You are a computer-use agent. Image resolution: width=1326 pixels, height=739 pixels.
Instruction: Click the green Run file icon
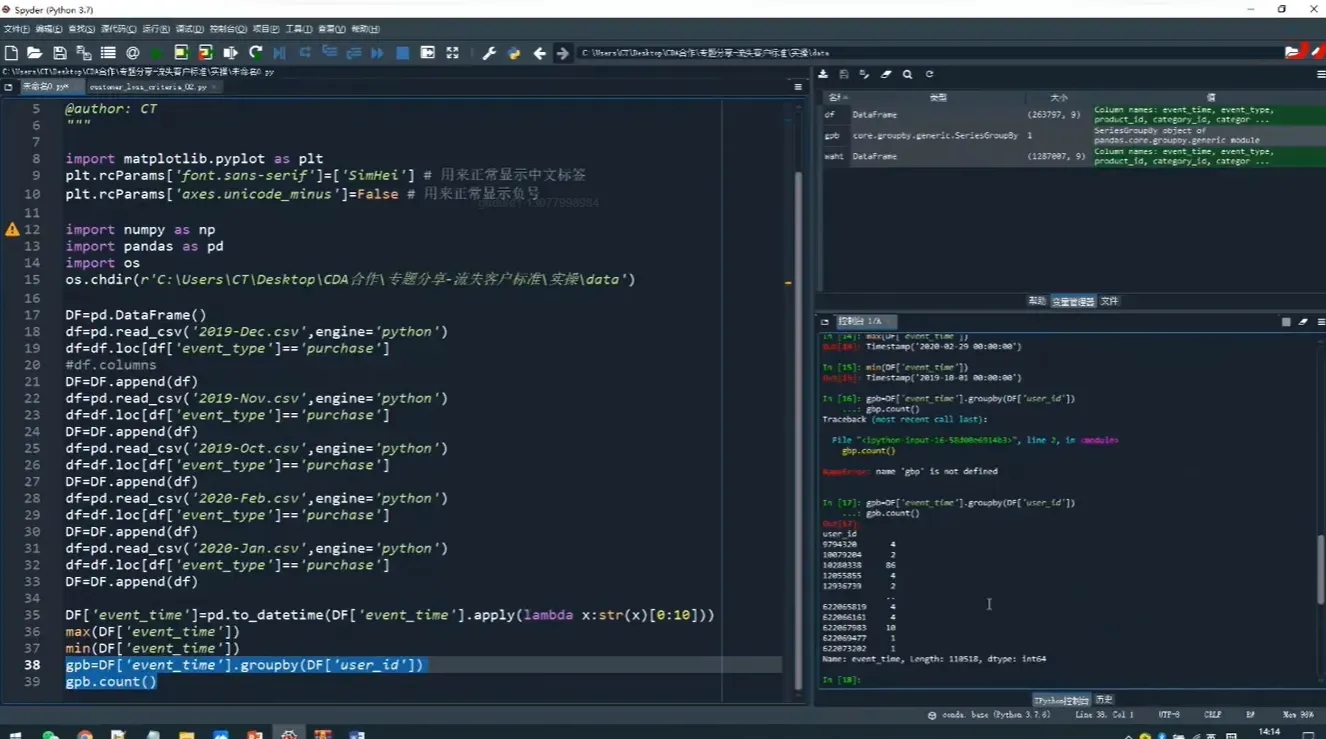click(157, 53)
